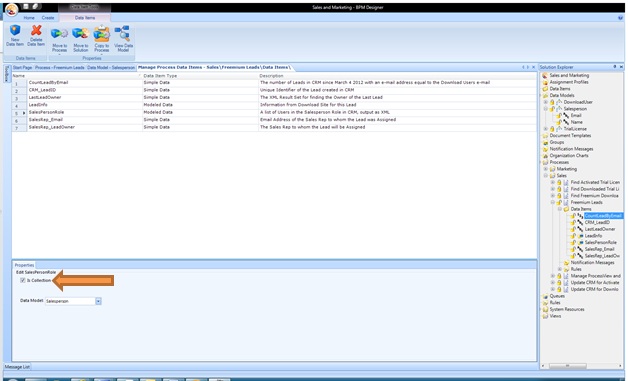
Task: Expand the Rules node under Freemium Leads
Action: pos(560,269)
